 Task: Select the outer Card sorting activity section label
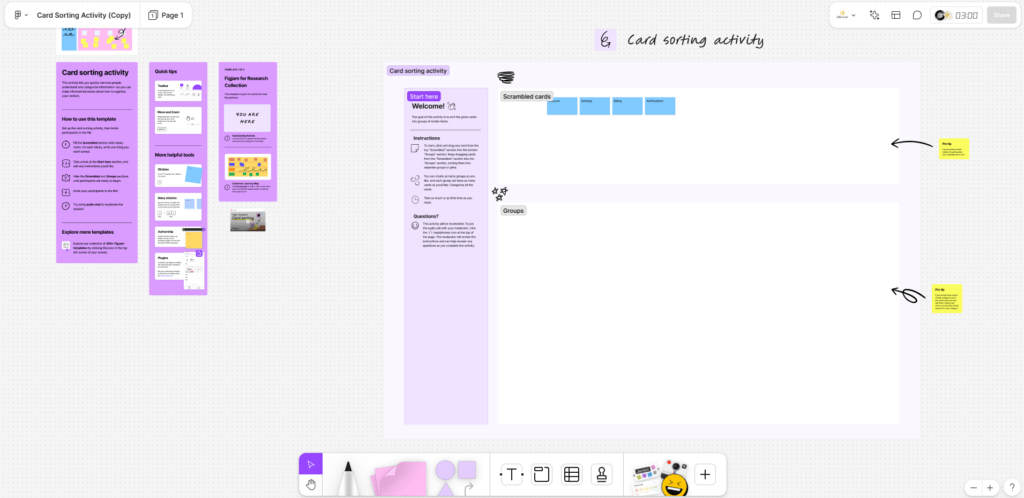point(418,70)
